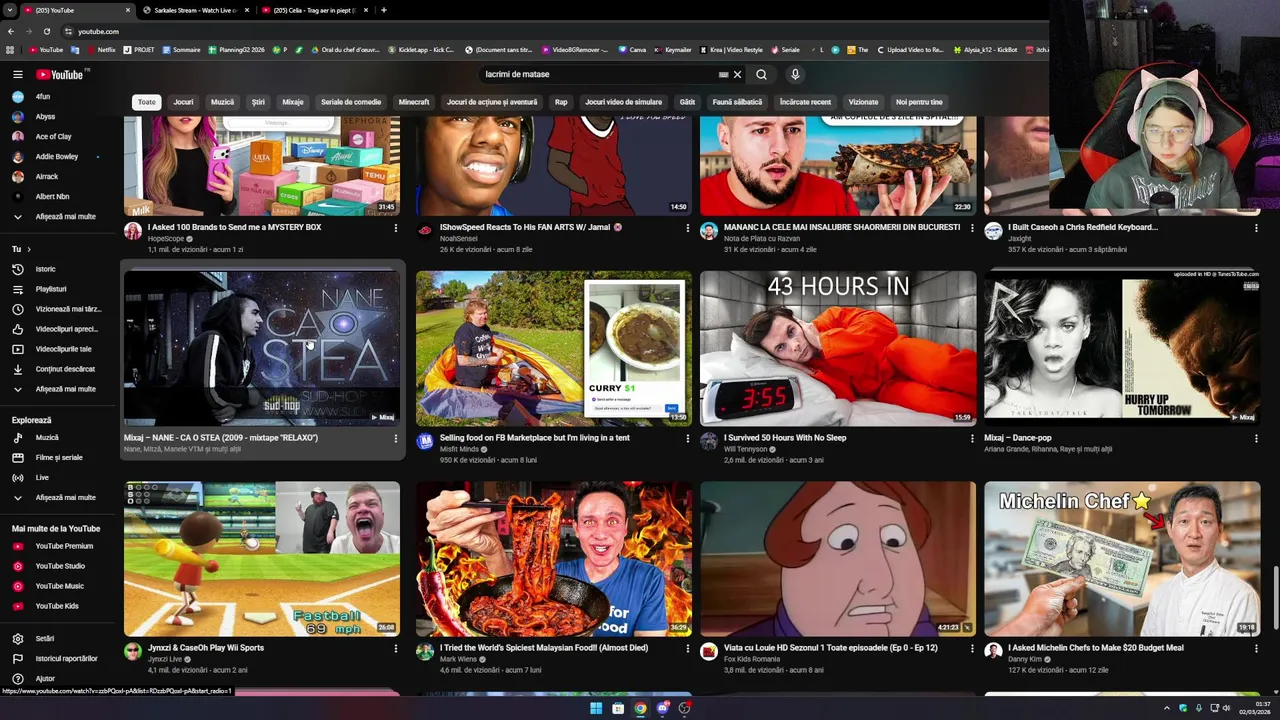This screenshot has height=720, width=1280.
Task: Open the on-screen keyboard in search
Action: click(723, 74)
